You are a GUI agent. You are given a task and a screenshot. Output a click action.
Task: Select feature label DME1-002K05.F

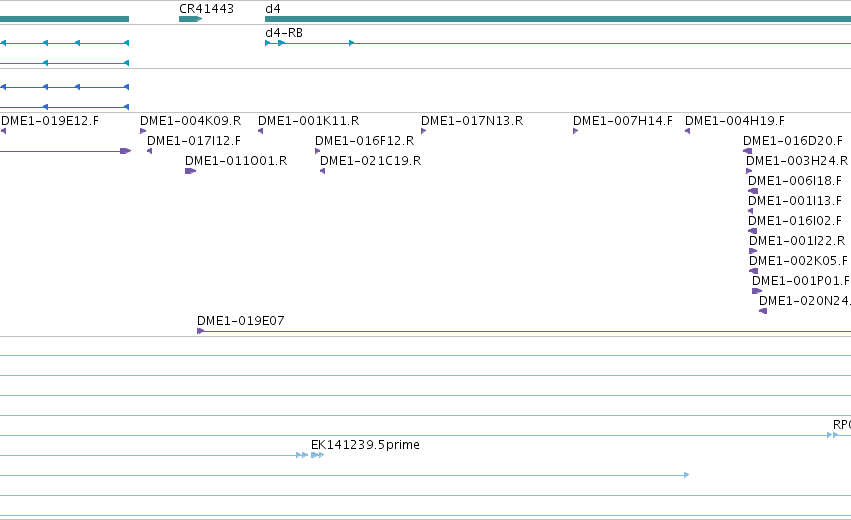tap(798, 261)
